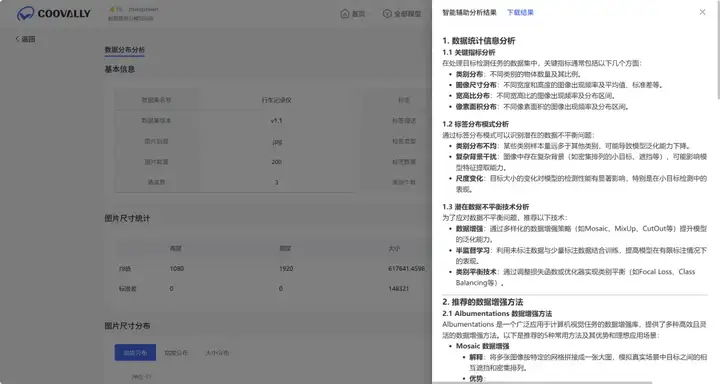Image resolution: width=720 pixels, height=384 pixels.
Task: Click the 下载结果 link
Action: (x=520, y=12)
